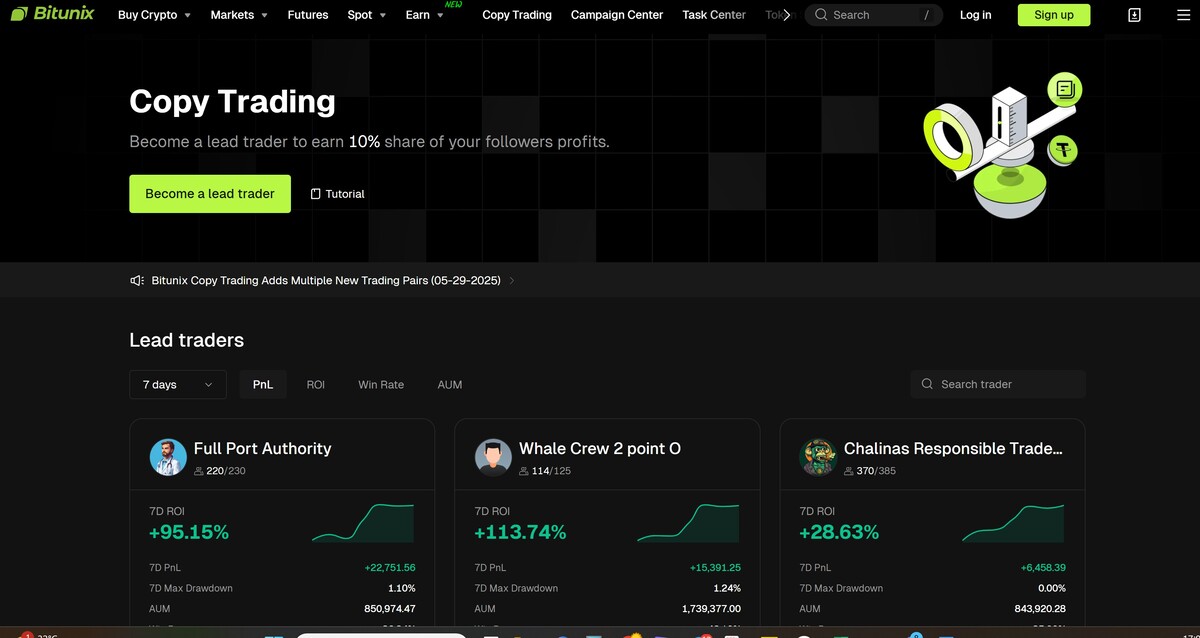The image size is (1200, 638).
Task: Open the app download icon
Action: pos(1134,15)
